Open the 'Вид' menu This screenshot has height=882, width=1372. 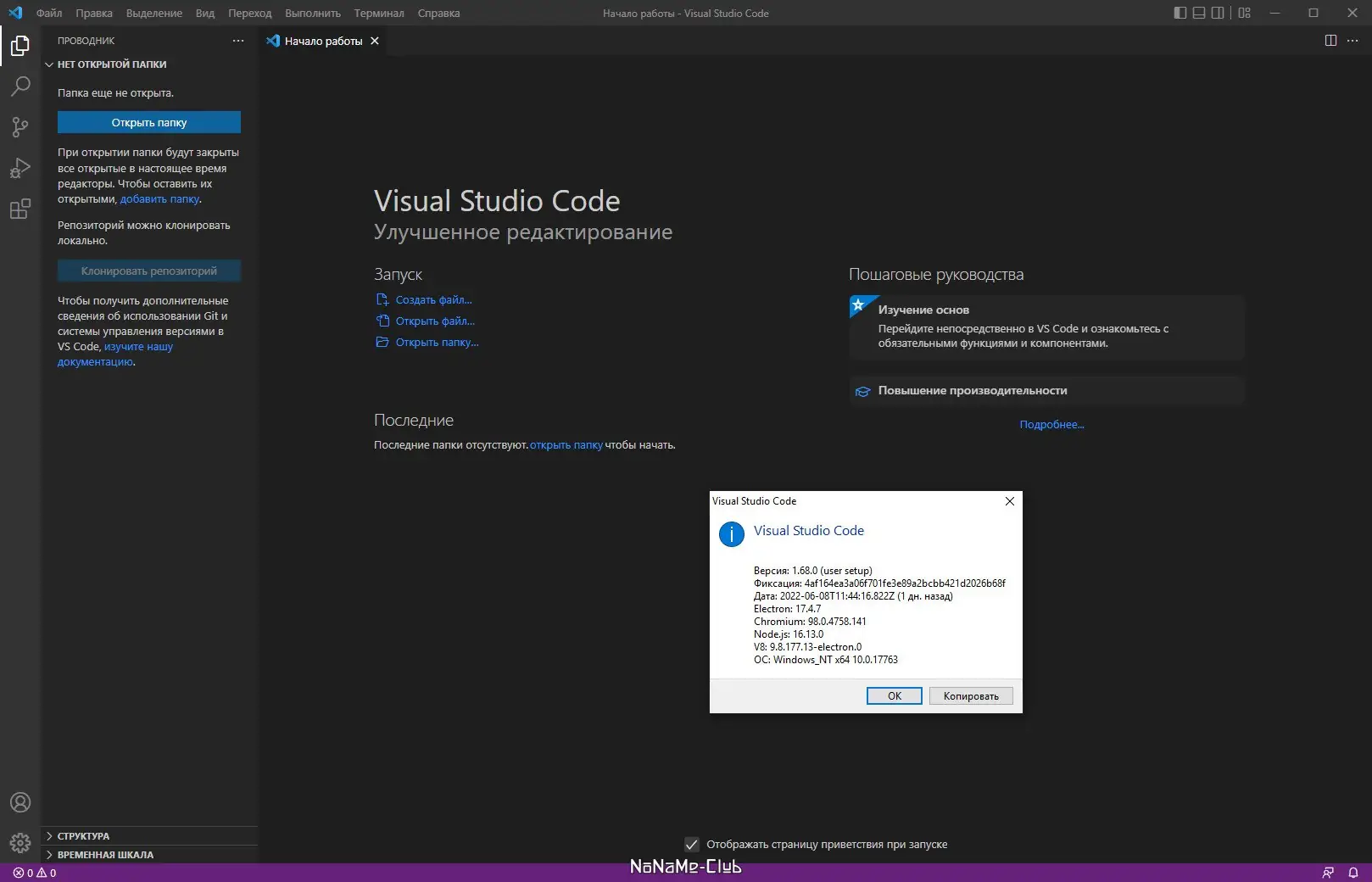(205, 13)
